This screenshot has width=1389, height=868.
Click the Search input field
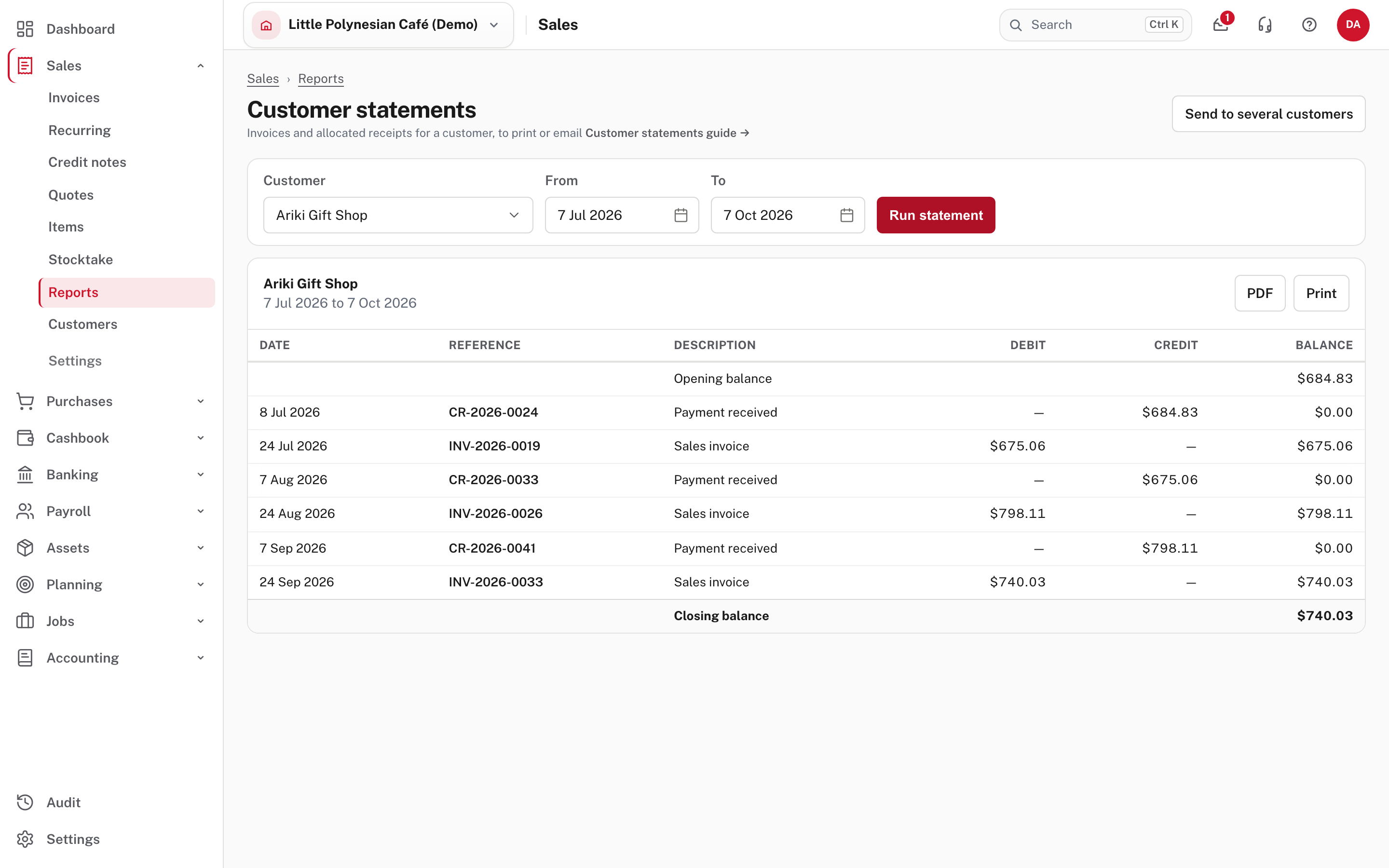pyautogui.click(x=1095, y=25)
